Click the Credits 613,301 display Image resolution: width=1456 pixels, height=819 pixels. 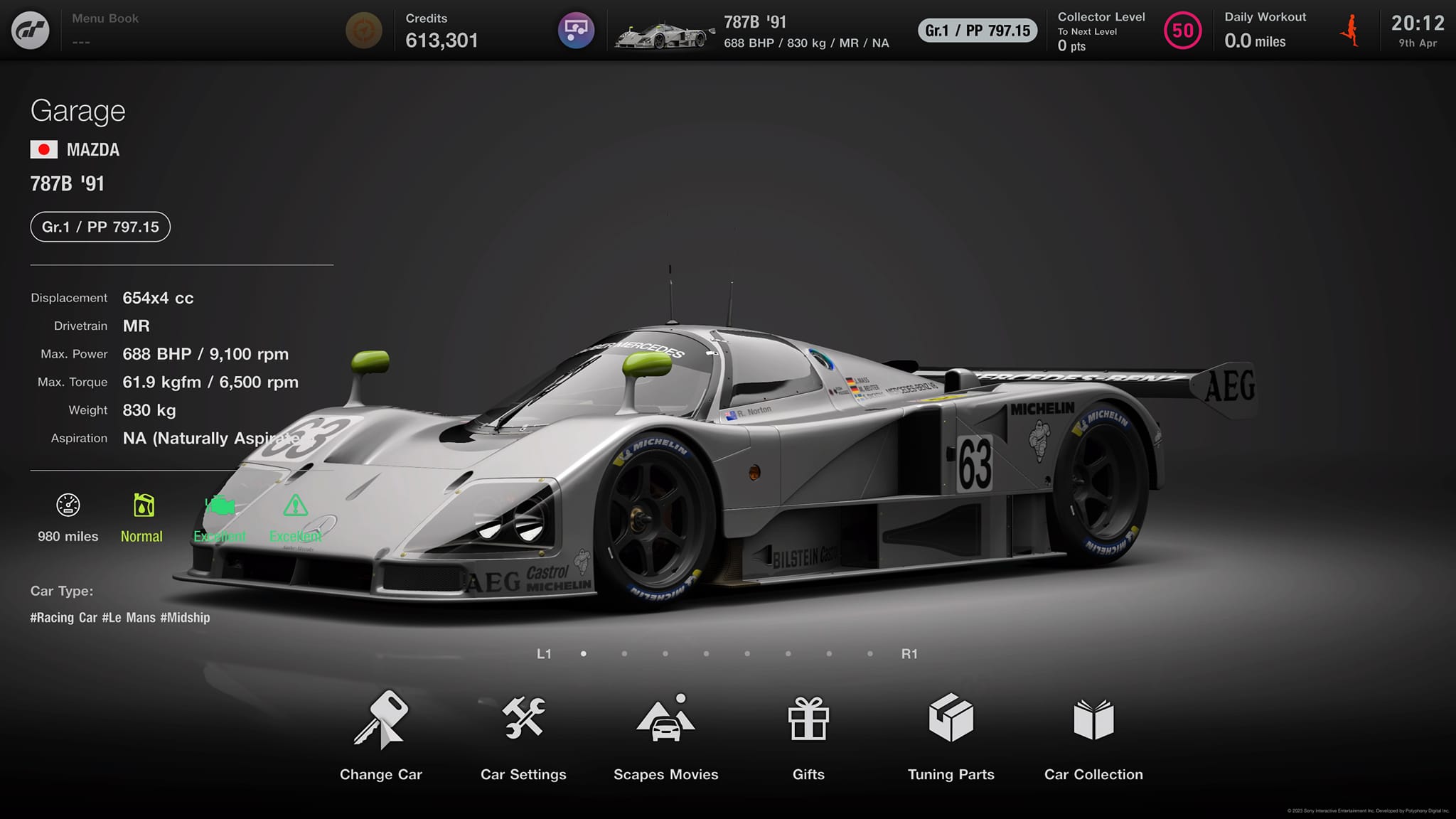point(441,31)
